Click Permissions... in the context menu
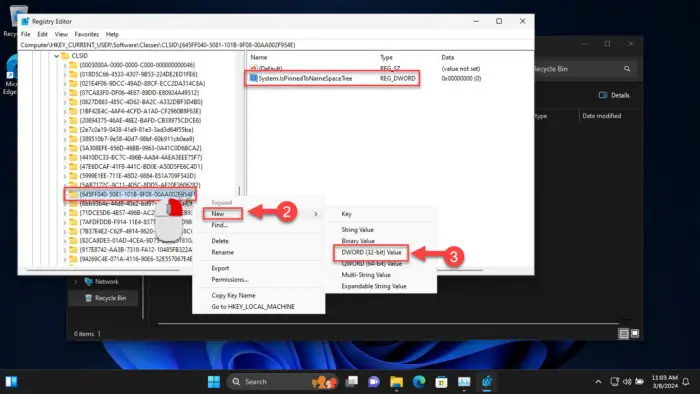 coord(230,280)
